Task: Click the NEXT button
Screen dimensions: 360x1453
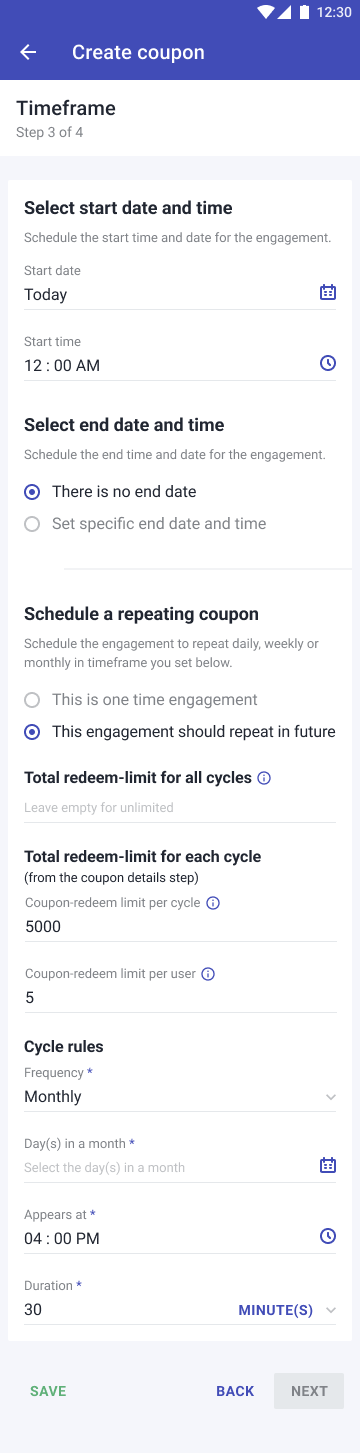Action: click(x=309, y=1391)
